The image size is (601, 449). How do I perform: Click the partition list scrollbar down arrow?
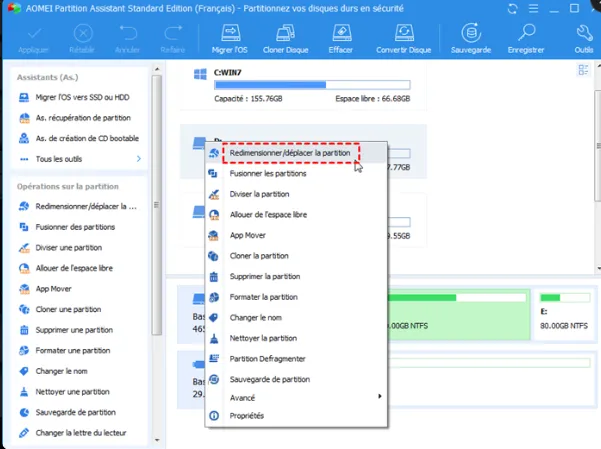coord(598,268)
